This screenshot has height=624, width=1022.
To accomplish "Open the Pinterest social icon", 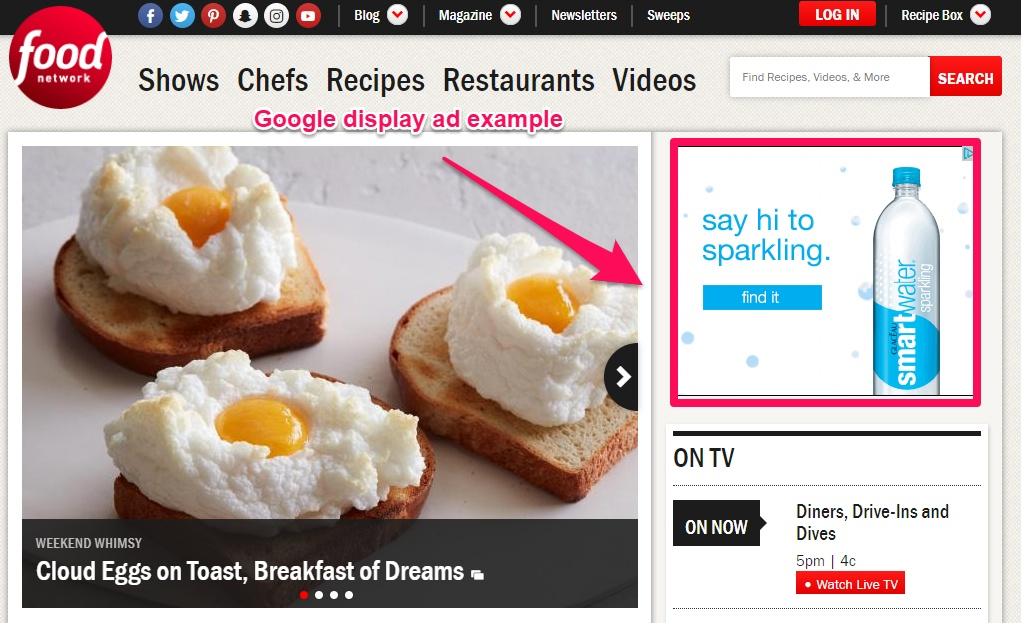I will click(213, 15).
